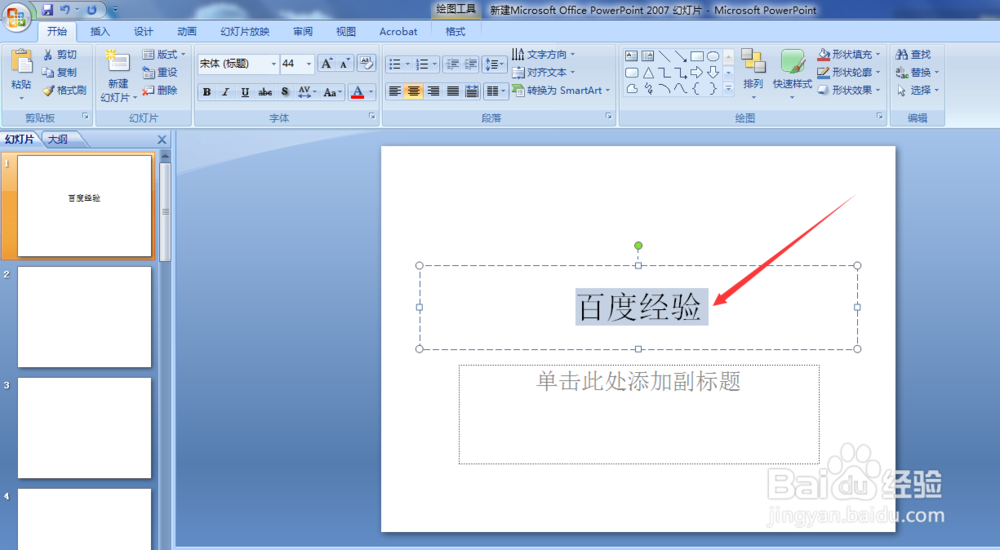Increase list indent level
The width and height of the screenshot is (1000, 550).
pos(471,64)
